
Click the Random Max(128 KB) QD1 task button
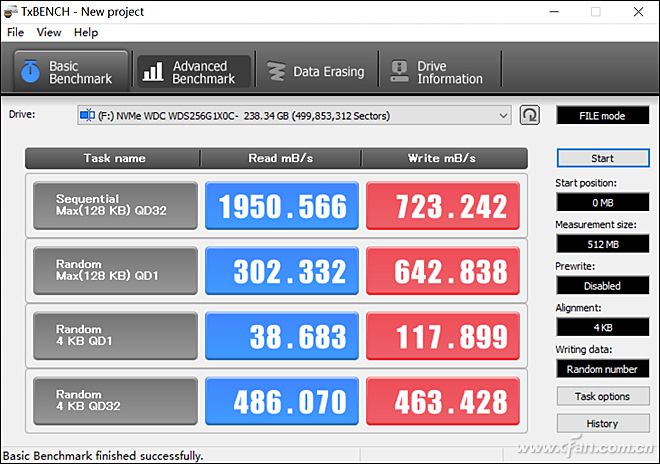click(x=115, y=271)
